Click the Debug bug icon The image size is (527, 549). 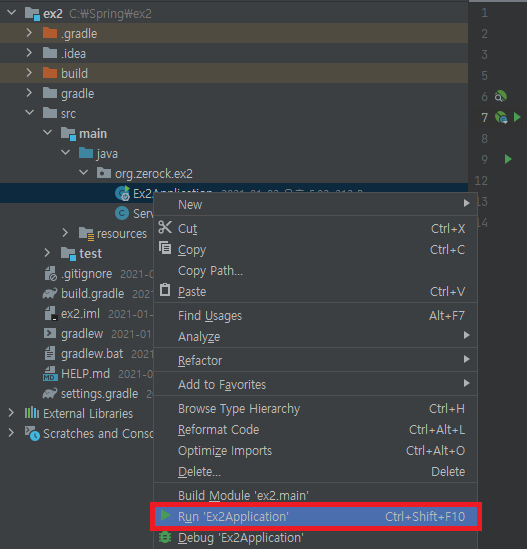point(165,537)
